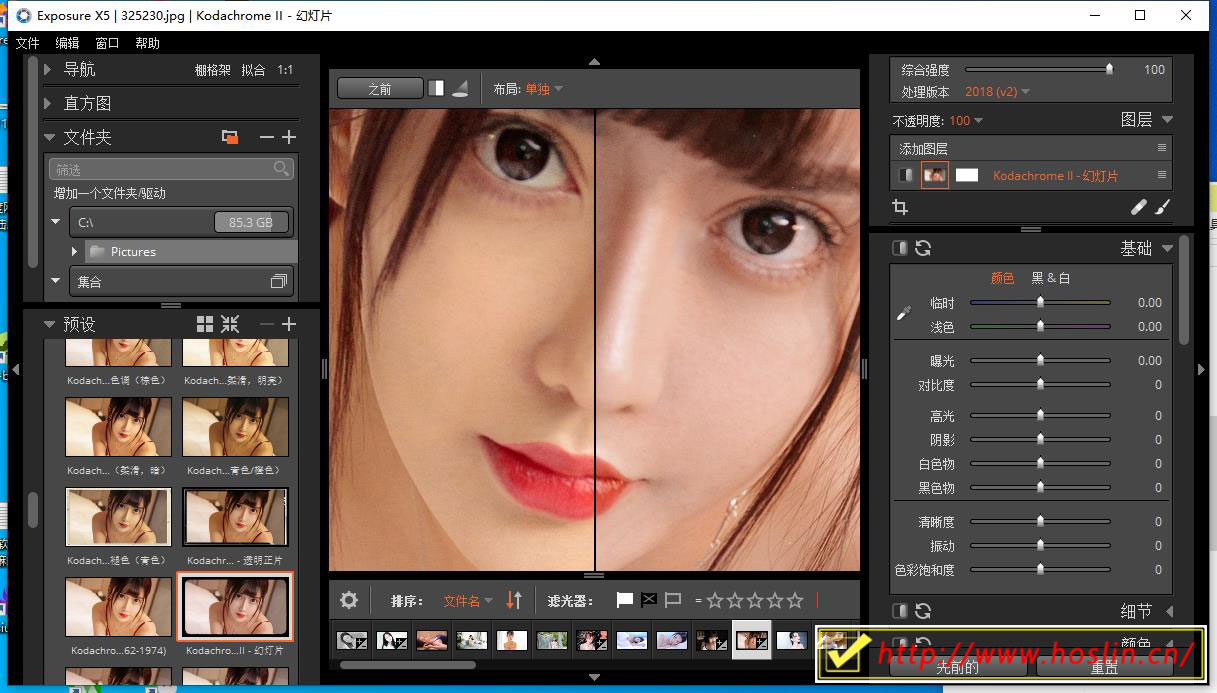Toggle the 之前 before view button
Image resolution: width=1217 pixels, height=693 pixels.
point(380,88)
